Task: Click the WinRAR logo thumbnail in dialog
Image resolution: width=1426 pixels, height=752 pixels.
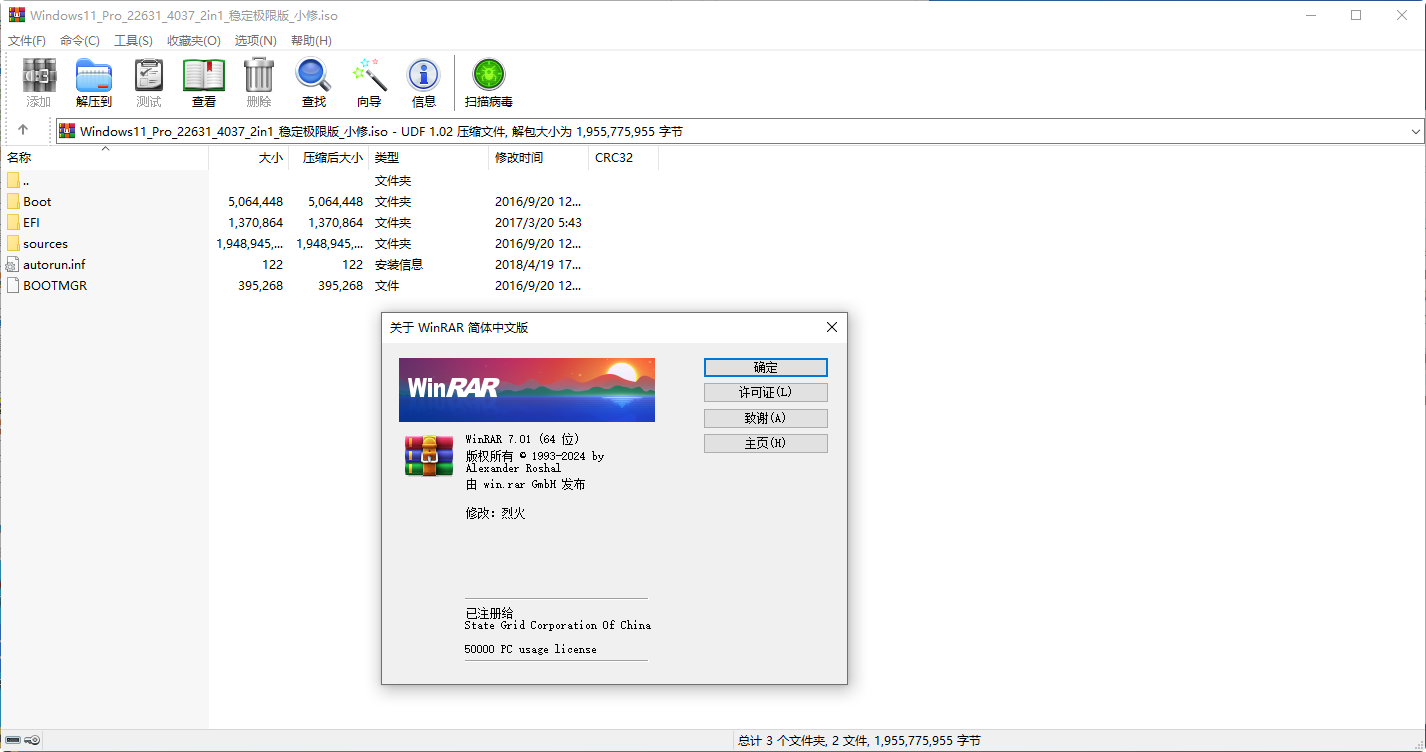Action: [428, 455]
